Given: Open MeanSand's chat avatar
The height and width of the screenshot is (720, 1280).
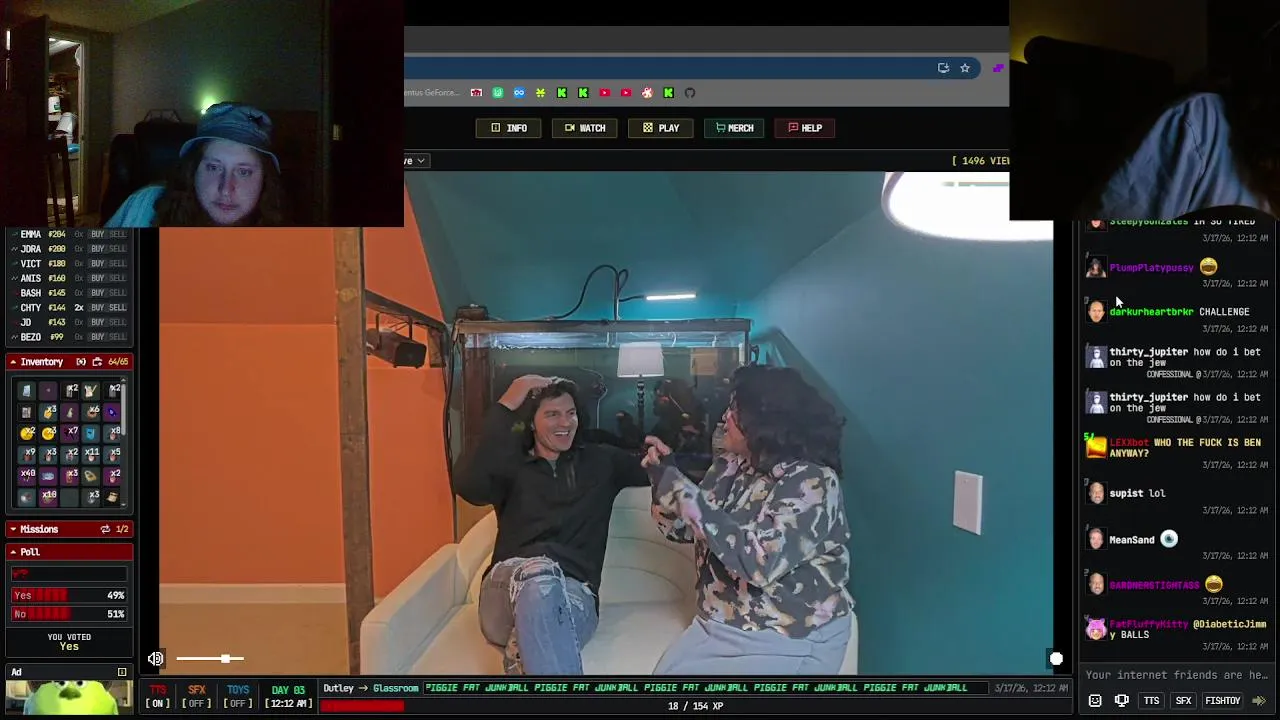Looking at the screenshot, I should pyautogui.click(x=1096, y=539).
